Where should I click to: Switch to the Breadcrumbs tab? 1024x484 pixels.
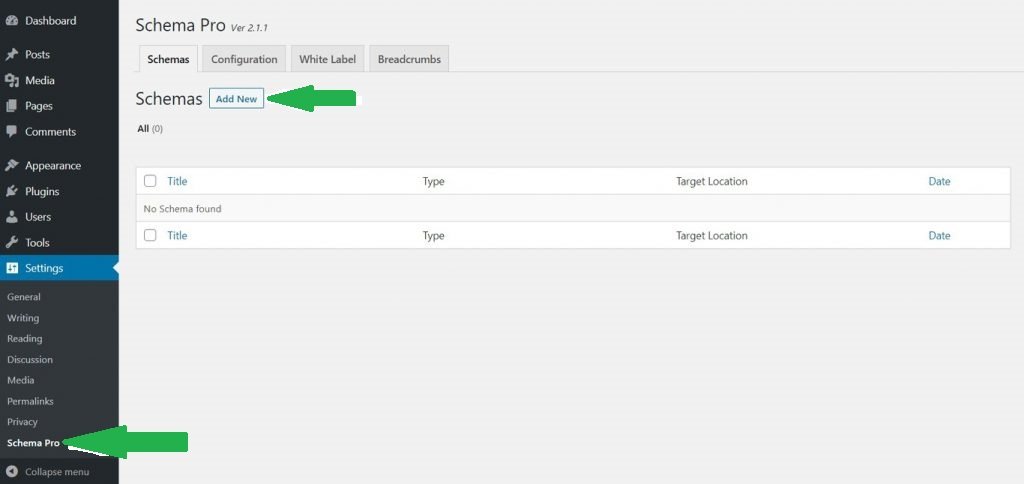(x=409, y=59)
